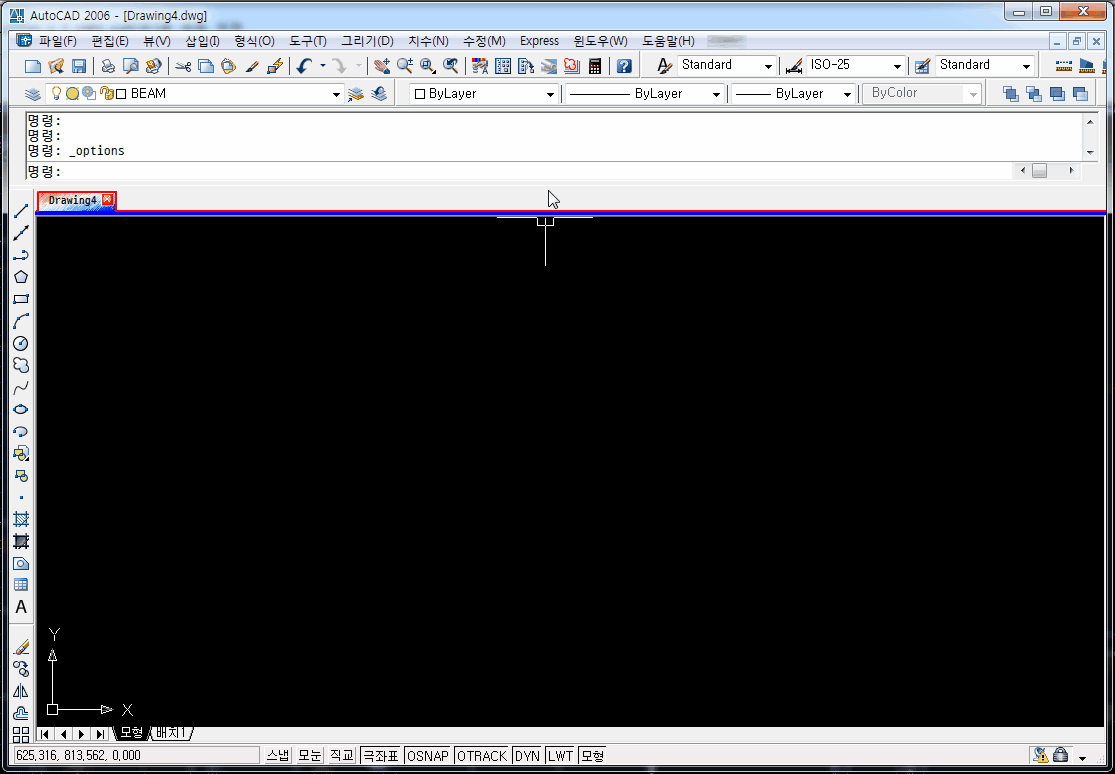Viewport: 1115px width, 774px height.
Task: Open the ByLayer lineweight dropdown
Action: coord(847,94)
